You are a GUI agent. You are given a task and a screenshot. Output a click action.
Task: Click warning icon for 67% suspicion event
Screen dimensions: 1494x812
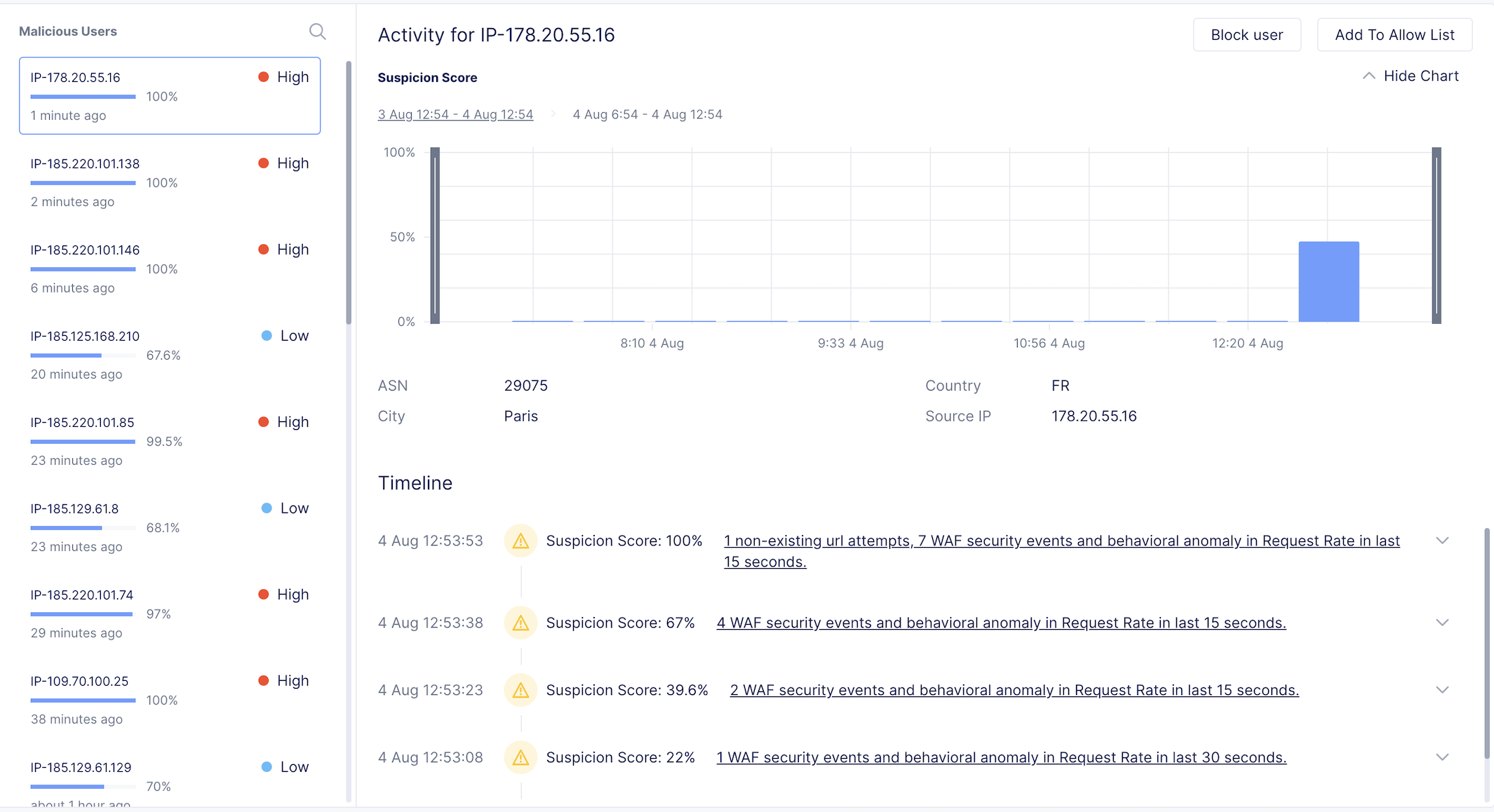(520, 623)
